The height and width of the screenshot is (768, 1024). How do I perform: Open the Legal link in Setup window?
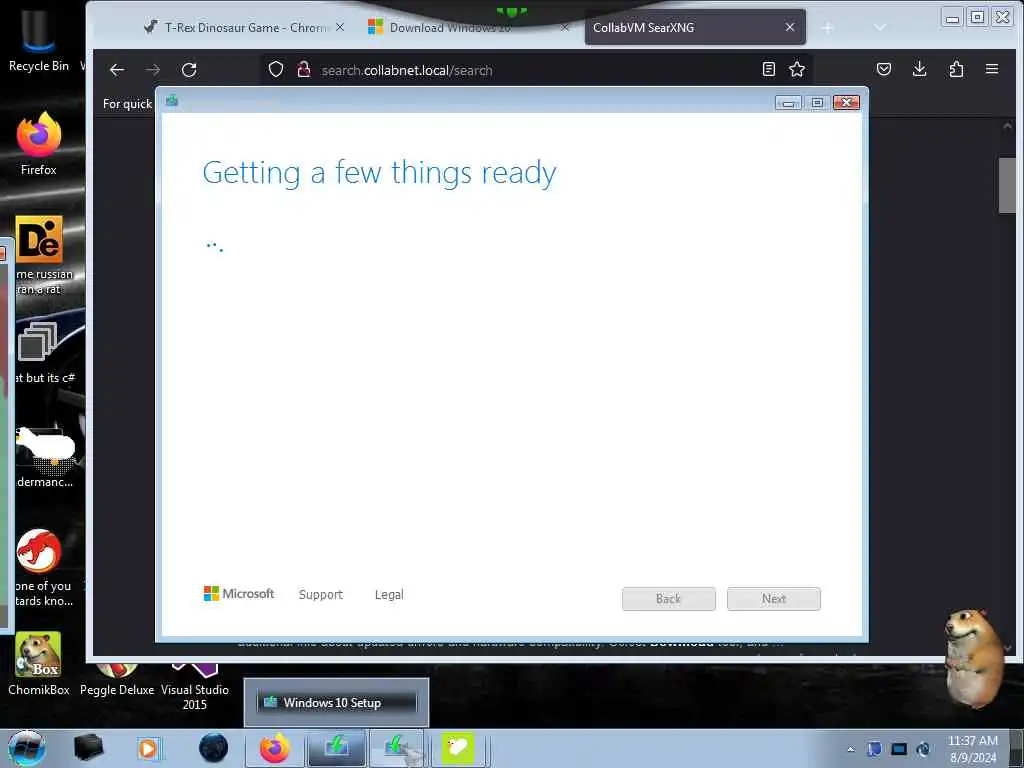[389, 594]
